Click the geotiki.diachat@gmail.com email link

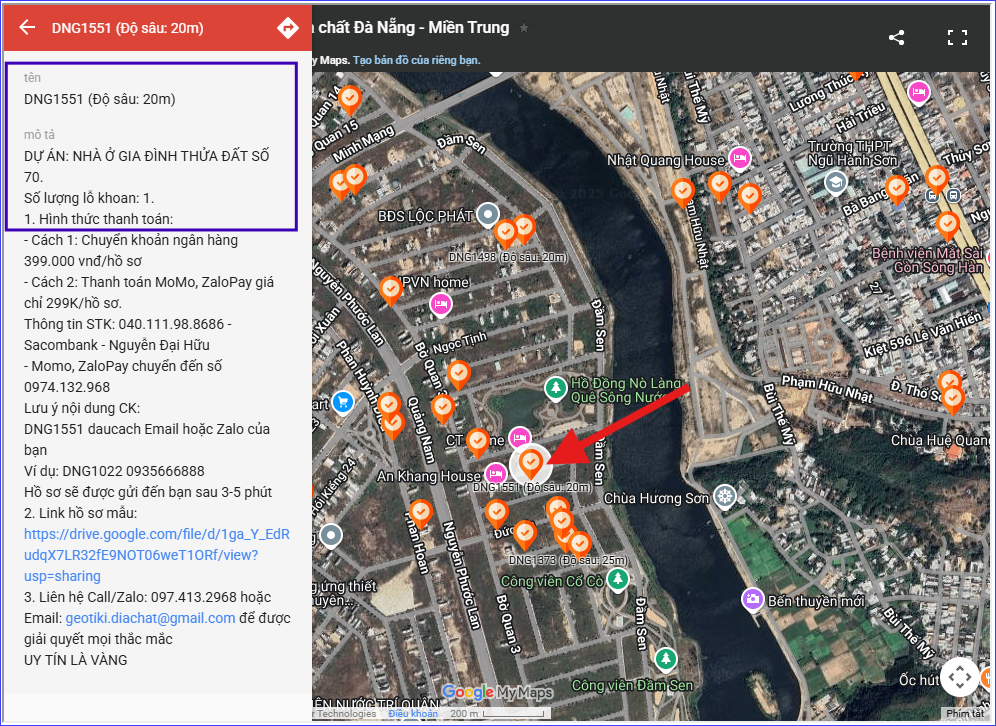coord(151,618)
